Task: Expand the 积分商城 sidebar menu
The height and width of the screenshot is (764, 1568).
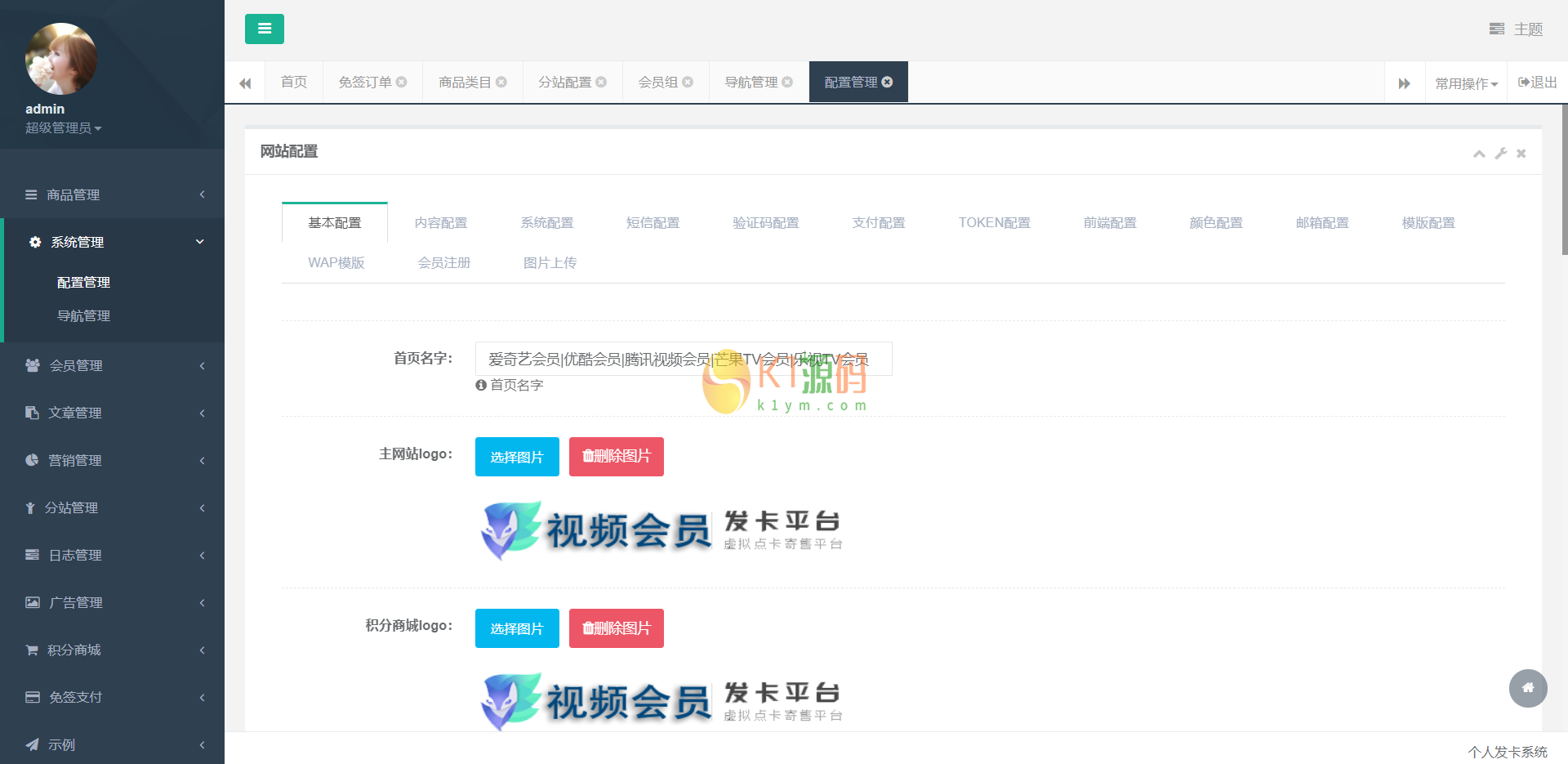Action: 113,650
